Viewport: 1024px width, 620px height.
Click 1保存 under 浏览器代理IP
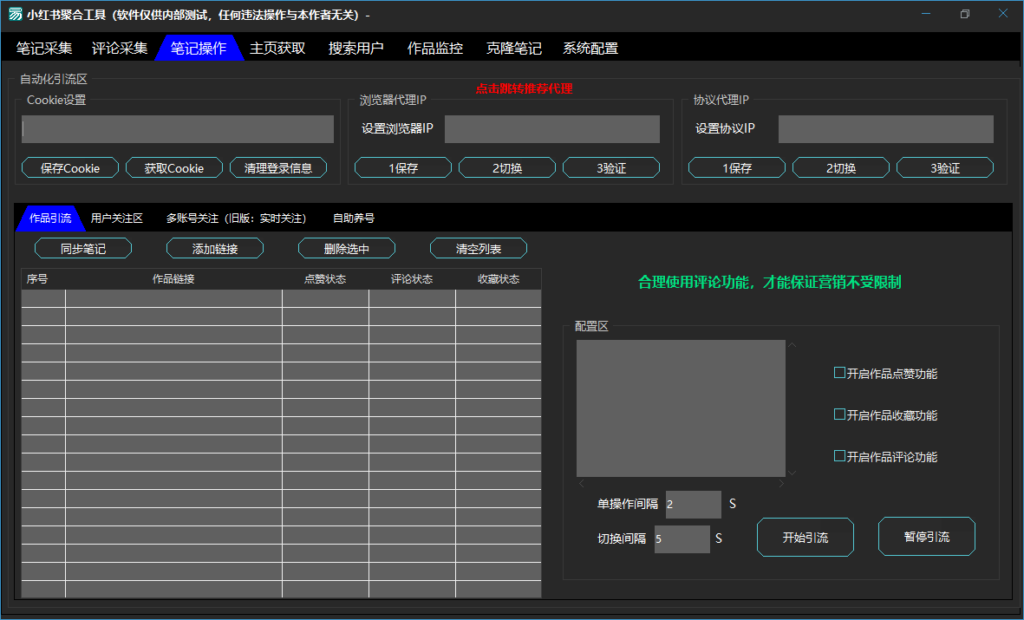click(x=403, y=168)
